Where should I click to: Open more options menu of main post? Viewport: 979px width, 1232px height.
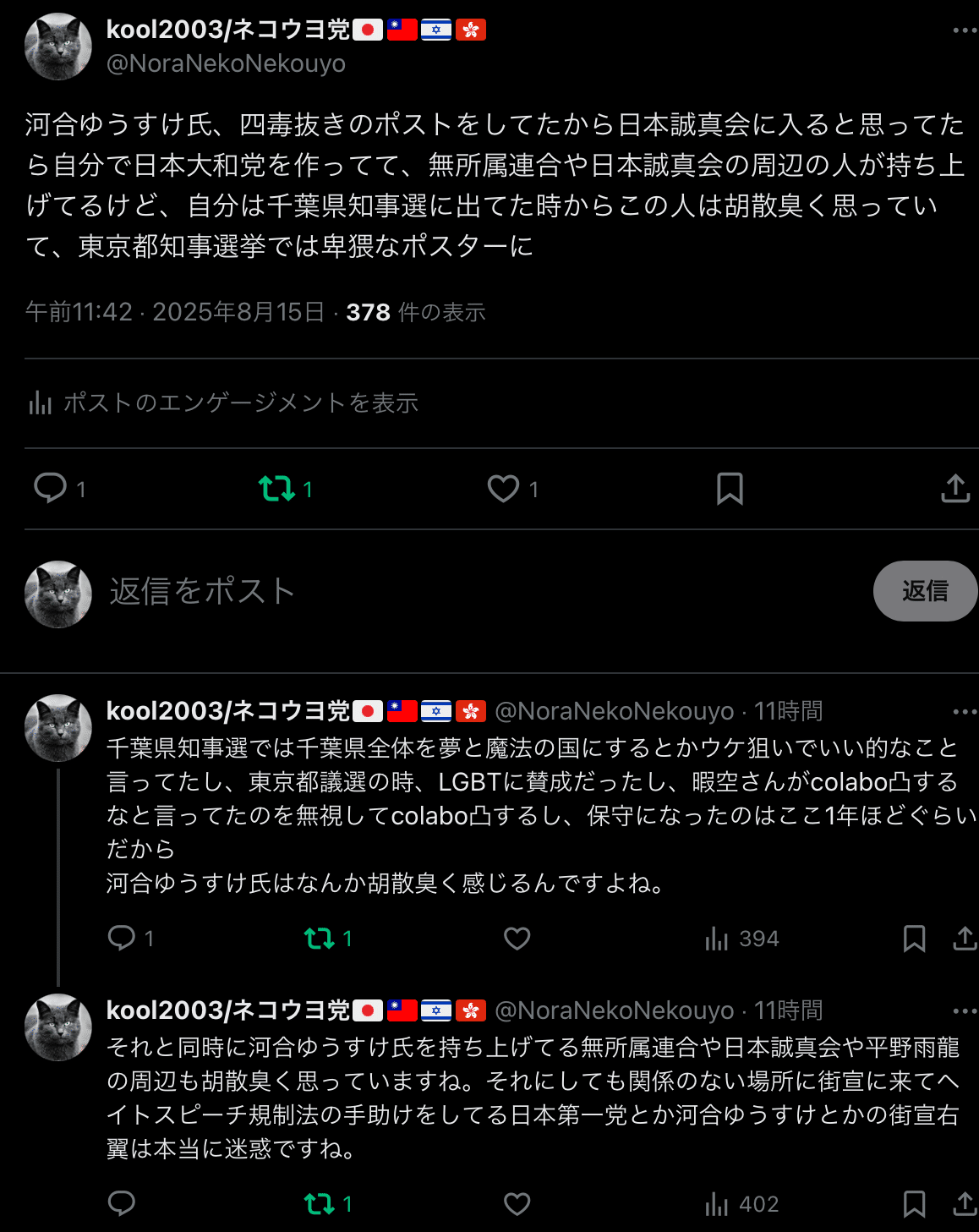point(965,30)
